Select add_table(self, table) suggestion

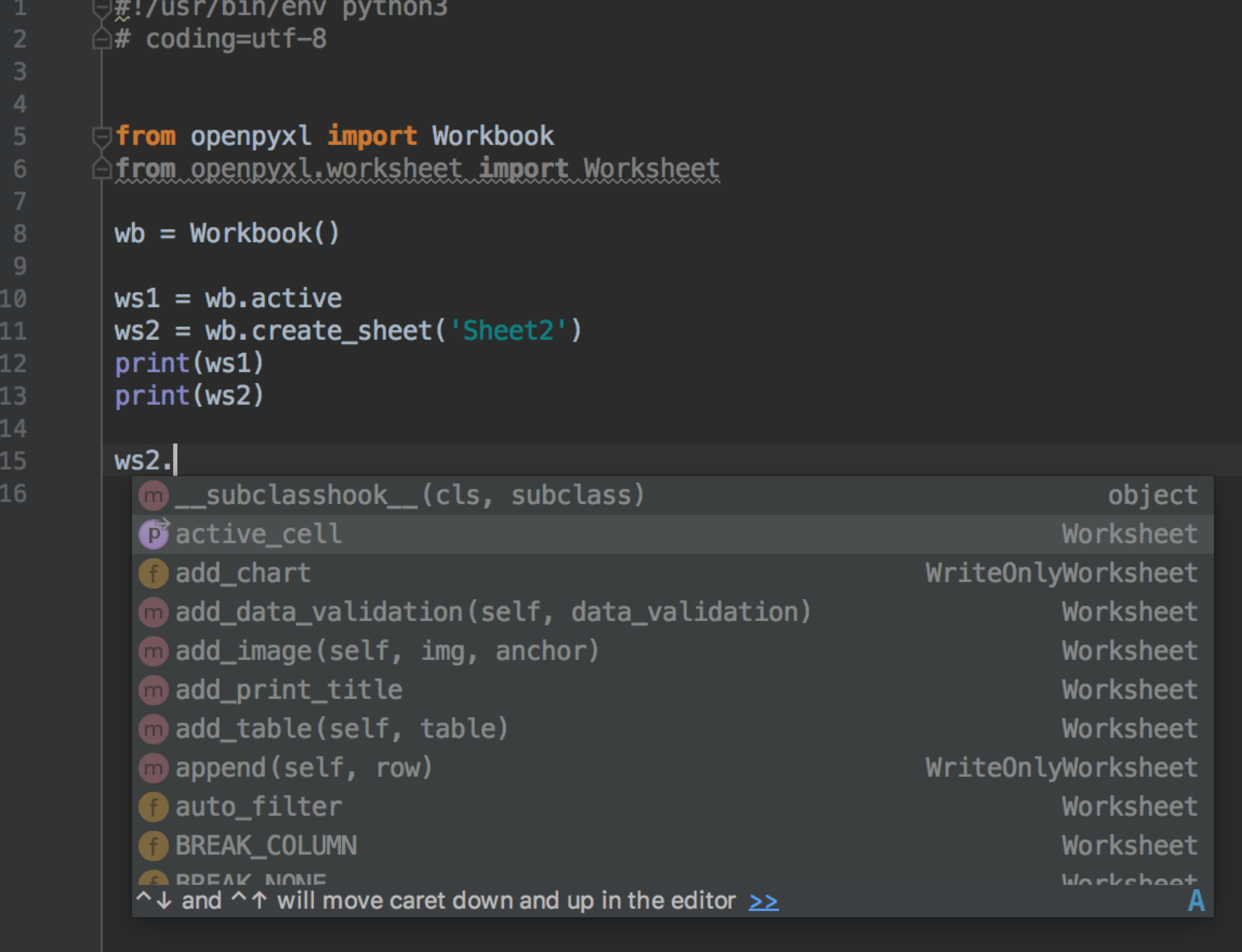click(x=341, y=729)
